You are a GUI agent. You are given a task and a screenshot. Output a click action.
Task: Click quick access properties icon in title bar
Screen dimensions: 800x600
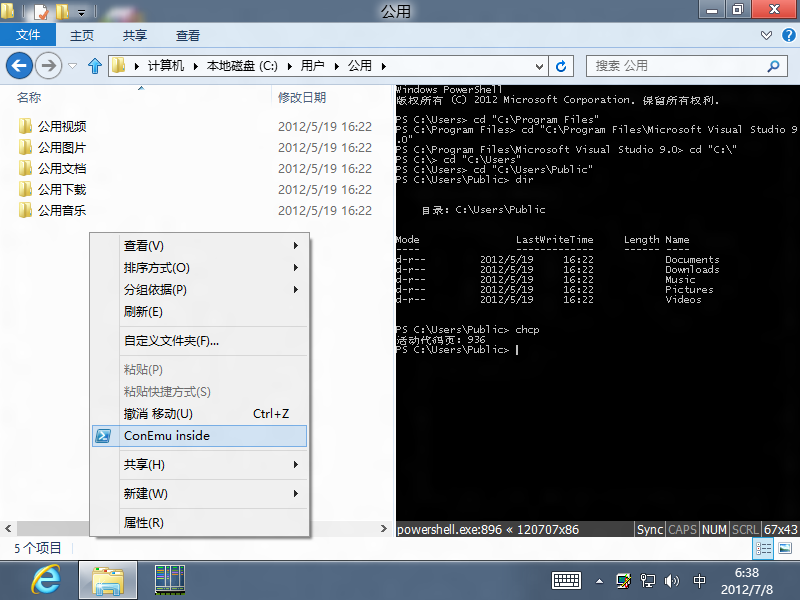click(40, 11)
